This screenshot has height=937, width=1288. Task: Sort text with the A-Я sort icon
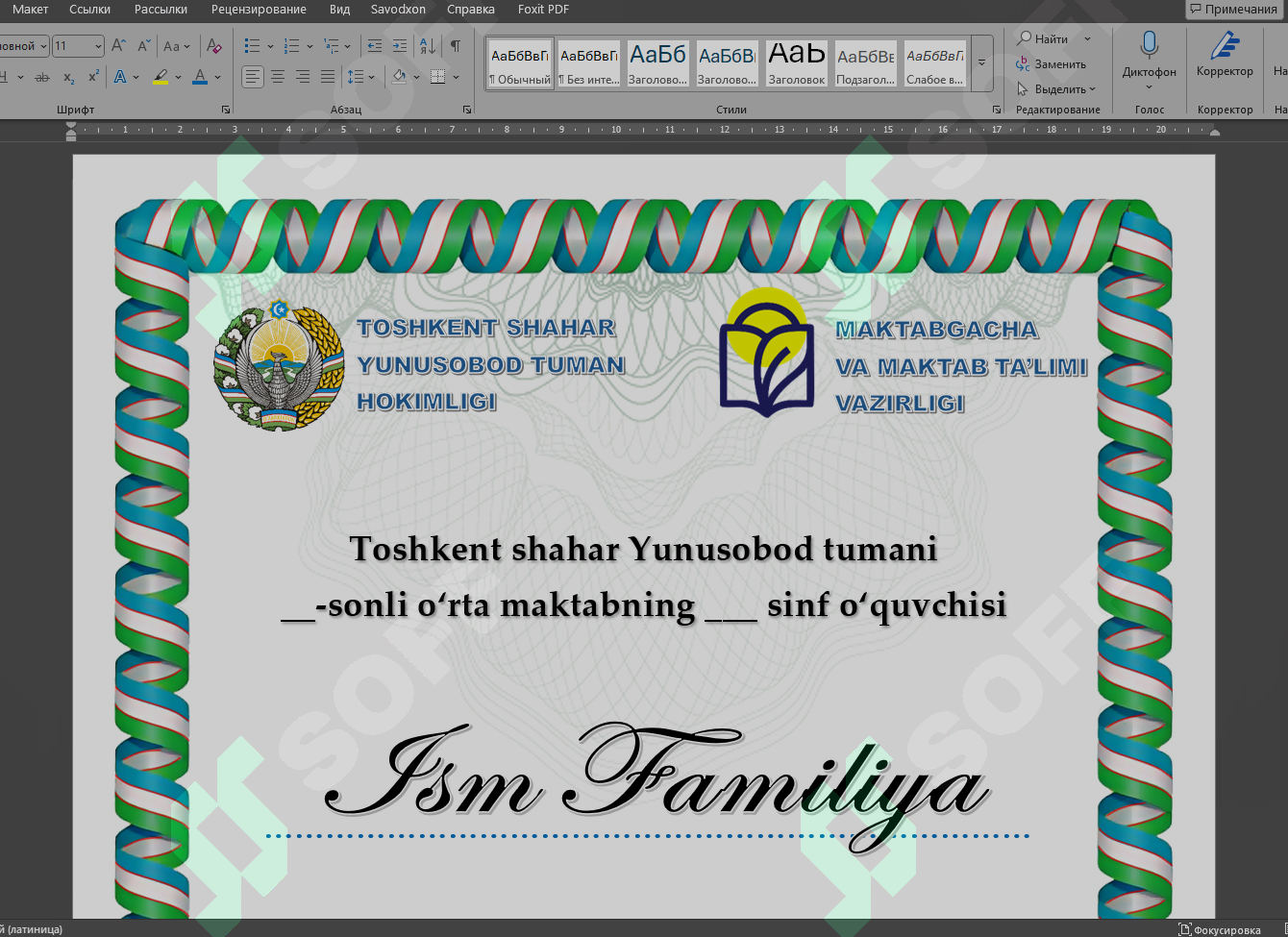pos(428,45)
